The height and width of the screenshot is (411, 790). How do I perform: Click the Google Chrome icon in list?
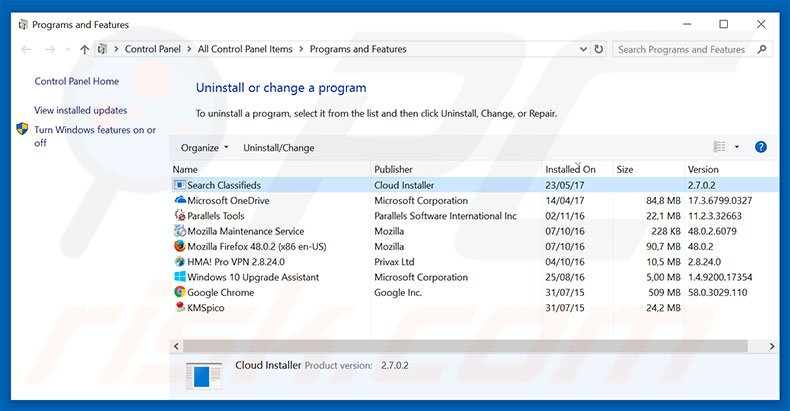(x=180, y=292)
